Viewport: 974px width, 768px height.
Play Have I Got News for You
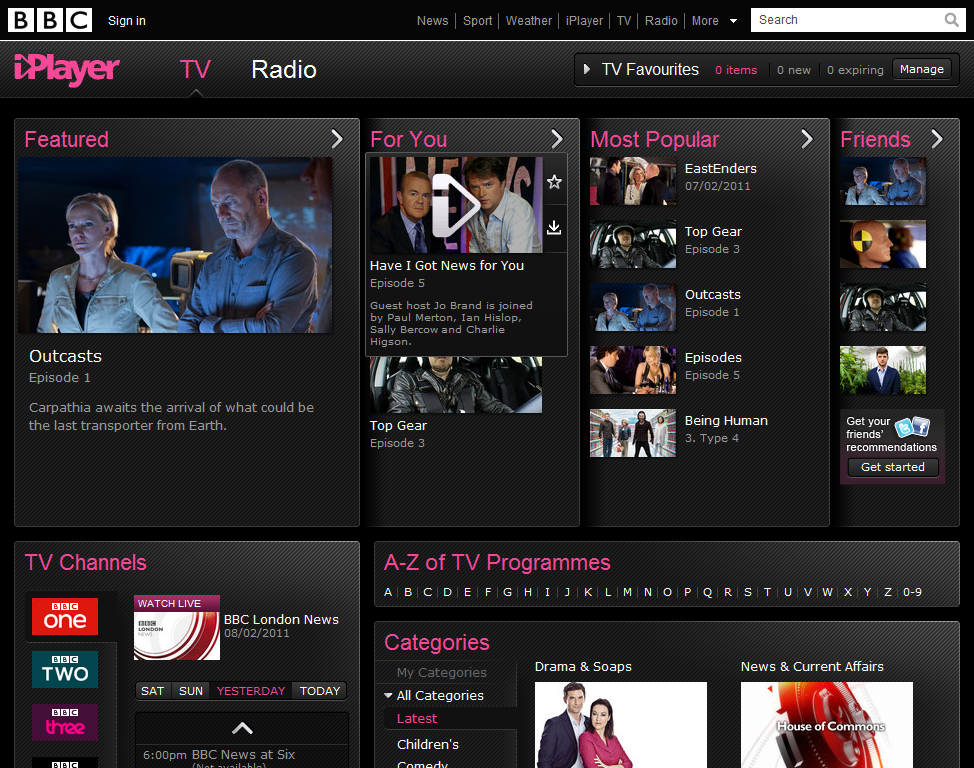(x=456, y=205)
